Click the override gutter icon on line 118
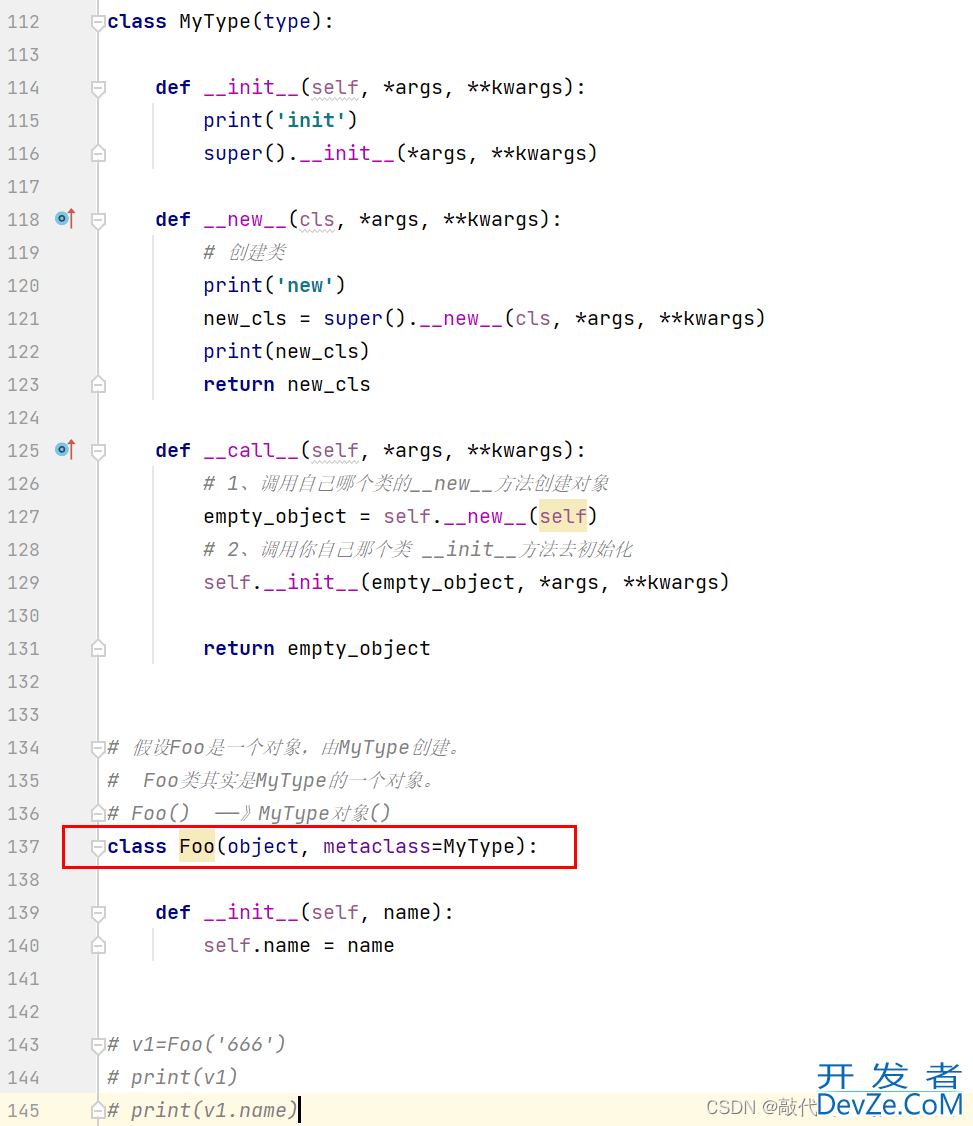The width and height of the screenshot is (973, 1126). (x=65, y=218)
